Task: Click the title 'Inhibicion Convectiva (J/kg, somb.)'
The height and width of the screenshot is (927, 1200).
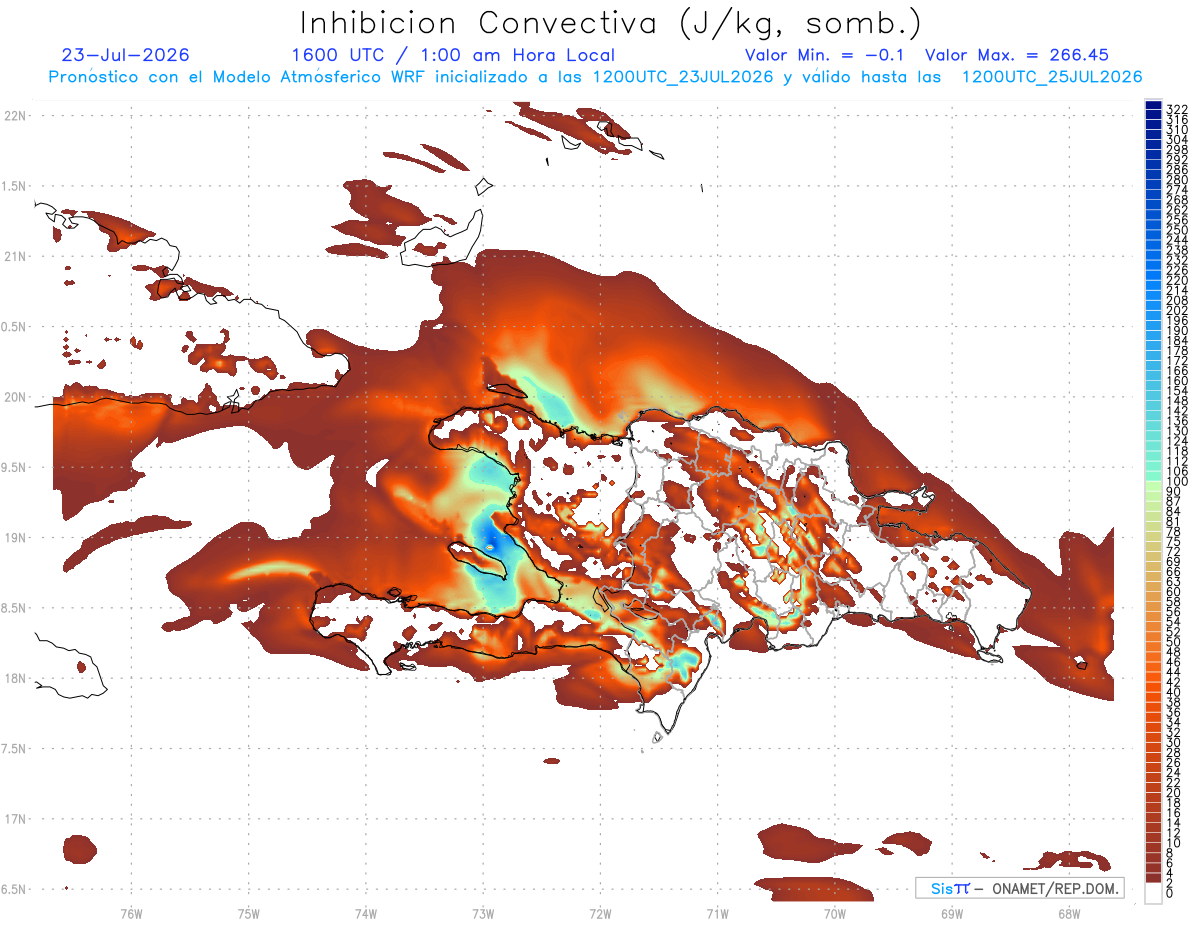Action: (610, 24)
